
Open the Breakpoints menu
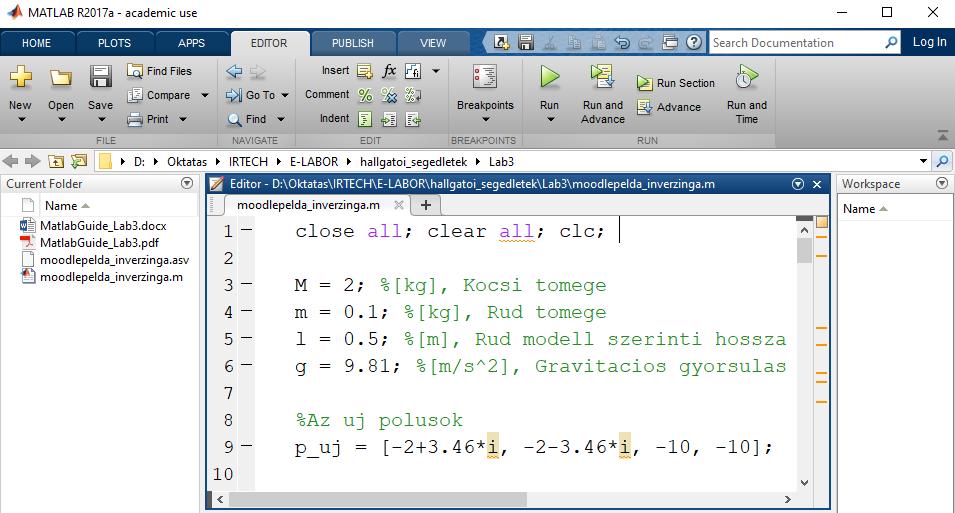[485, 95]
